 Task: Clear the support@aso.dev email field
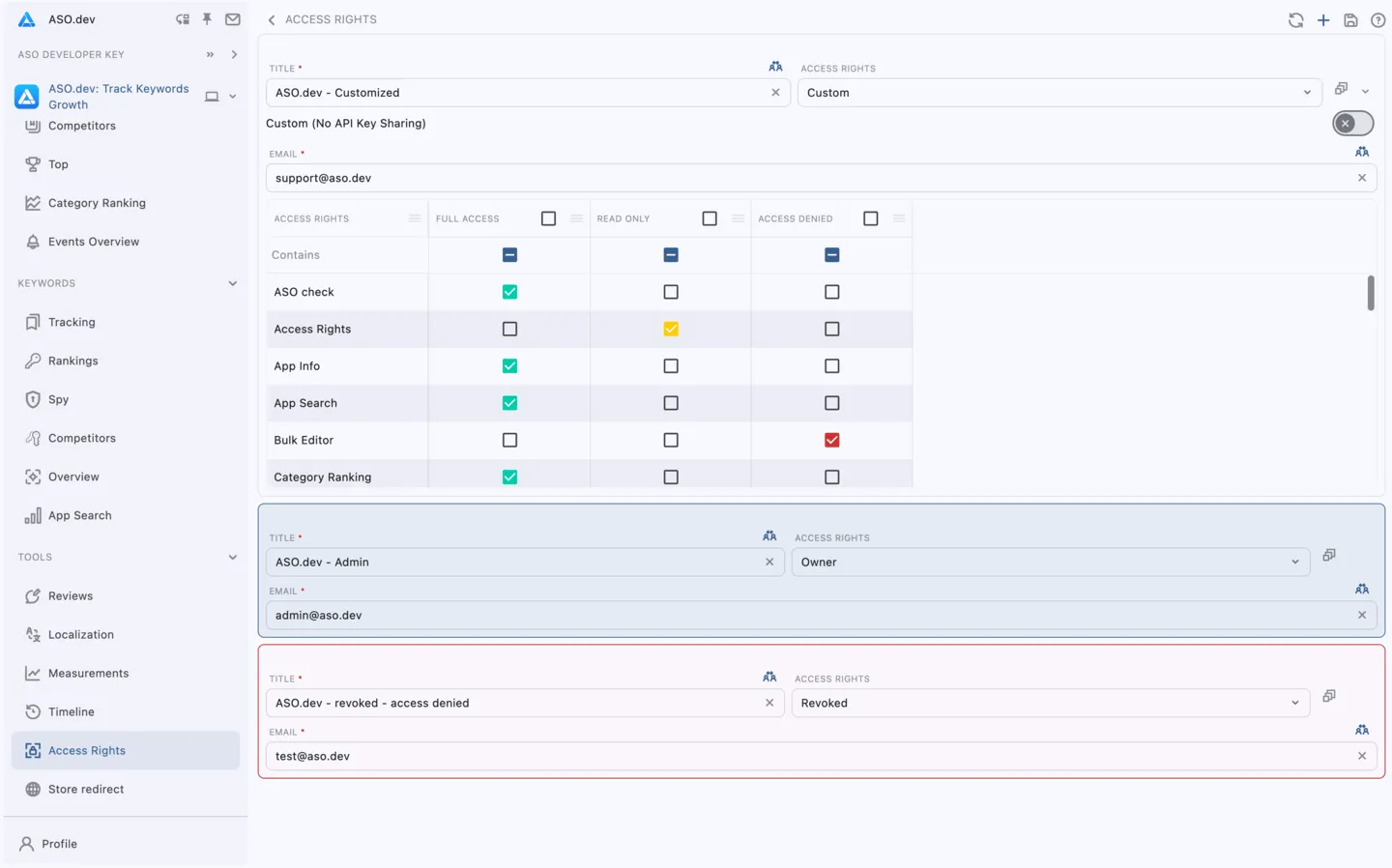(x=1361, y=178)
